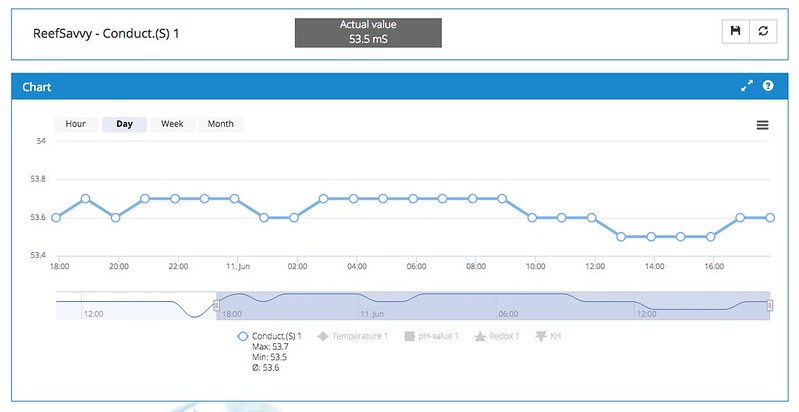Image resolution: width=799 pixels, height=412 pixels.
Task: Enable Redox 1 series in legend
Action: (497, 336)
